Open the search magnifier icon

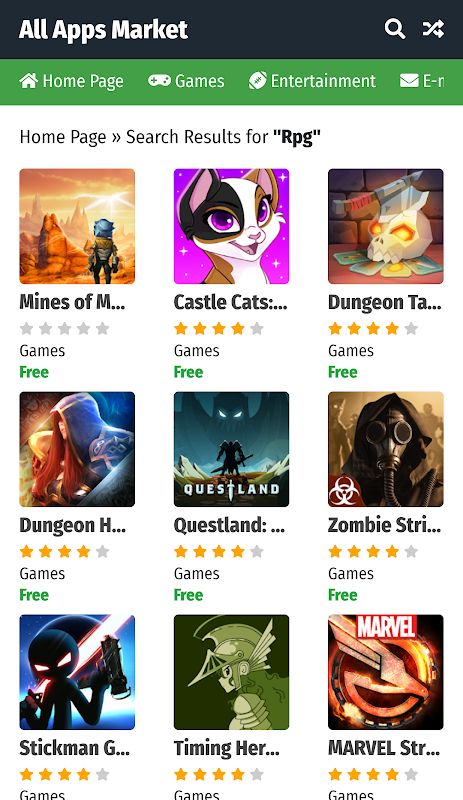coord(395,29)
